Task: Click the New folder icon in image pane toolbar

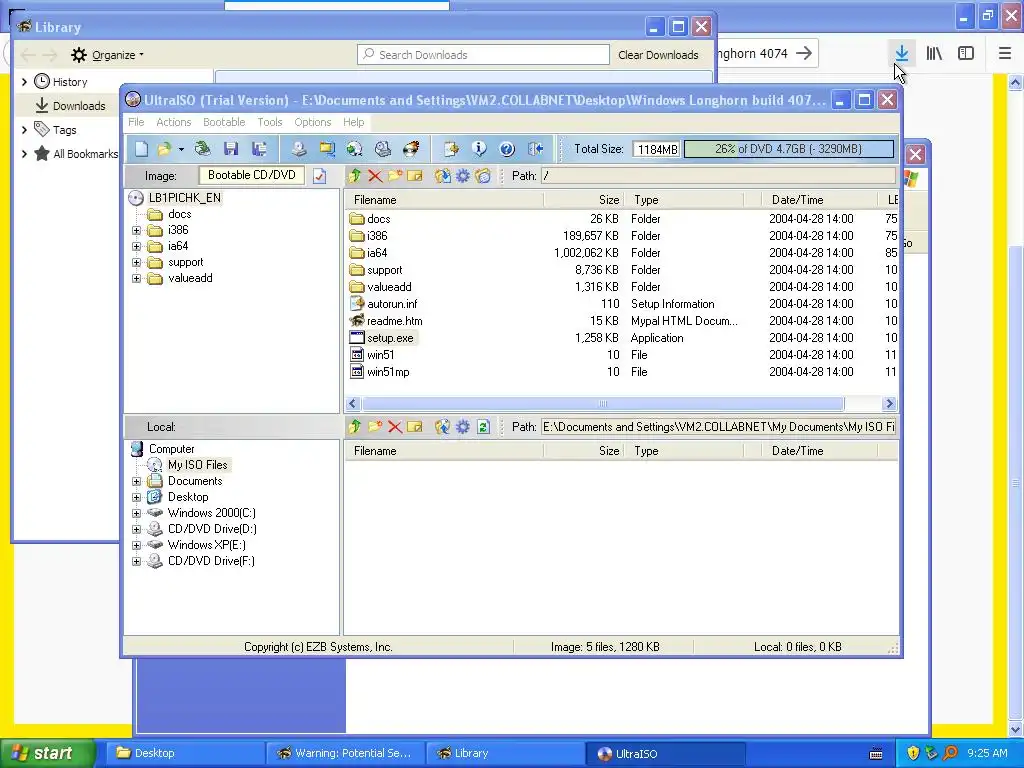Action: point(394,176)
